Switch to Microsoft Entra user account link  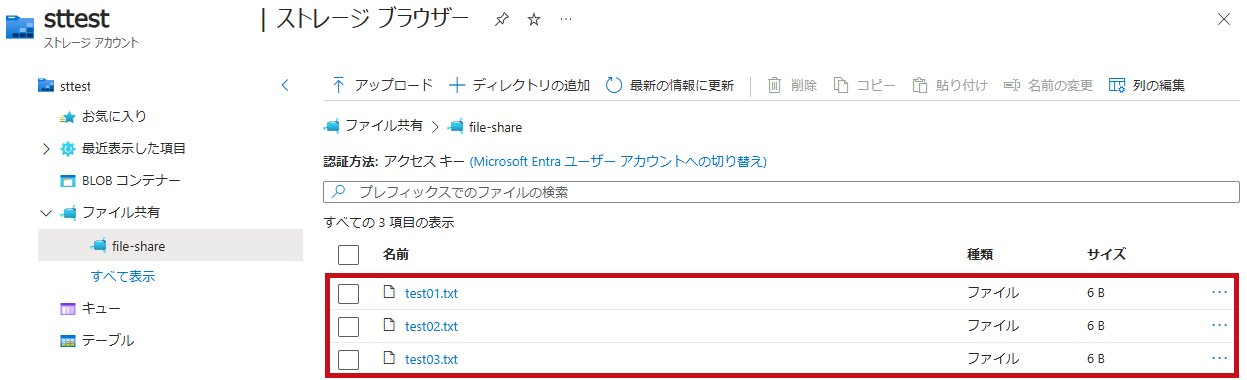pyautogui.click(x=618, y=161)
